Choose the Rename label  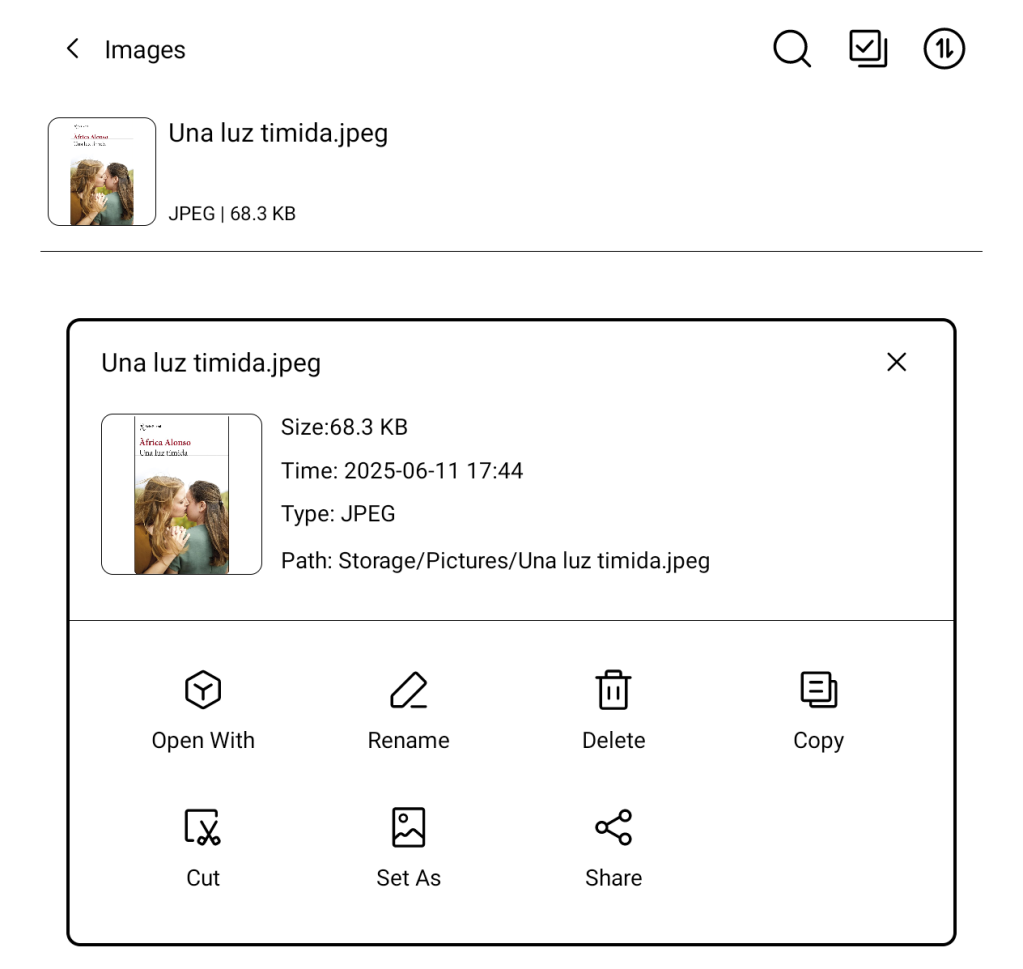408,741
